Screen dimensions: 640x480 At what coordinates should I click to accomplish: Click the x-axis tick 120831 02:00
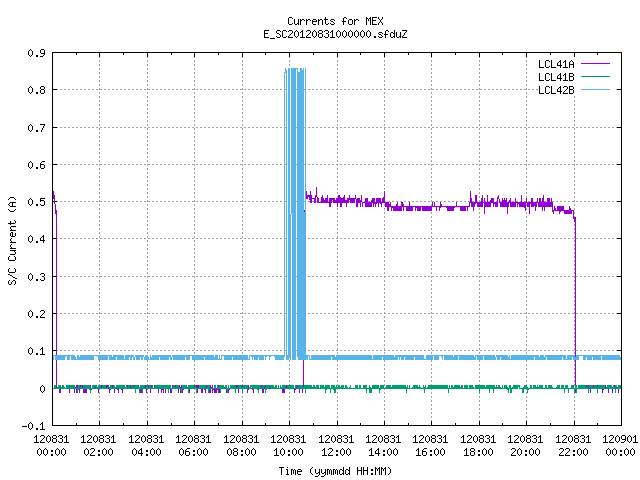(x=98, y=445)
